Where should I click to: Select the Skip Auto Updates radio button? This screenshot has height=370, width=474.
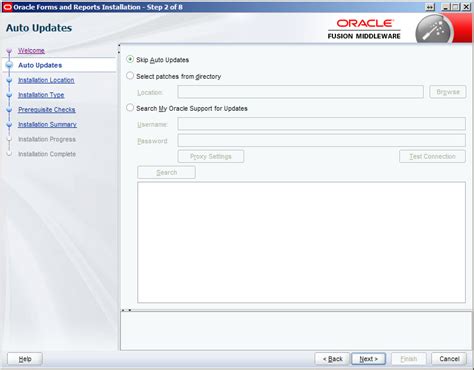[130, 59]
